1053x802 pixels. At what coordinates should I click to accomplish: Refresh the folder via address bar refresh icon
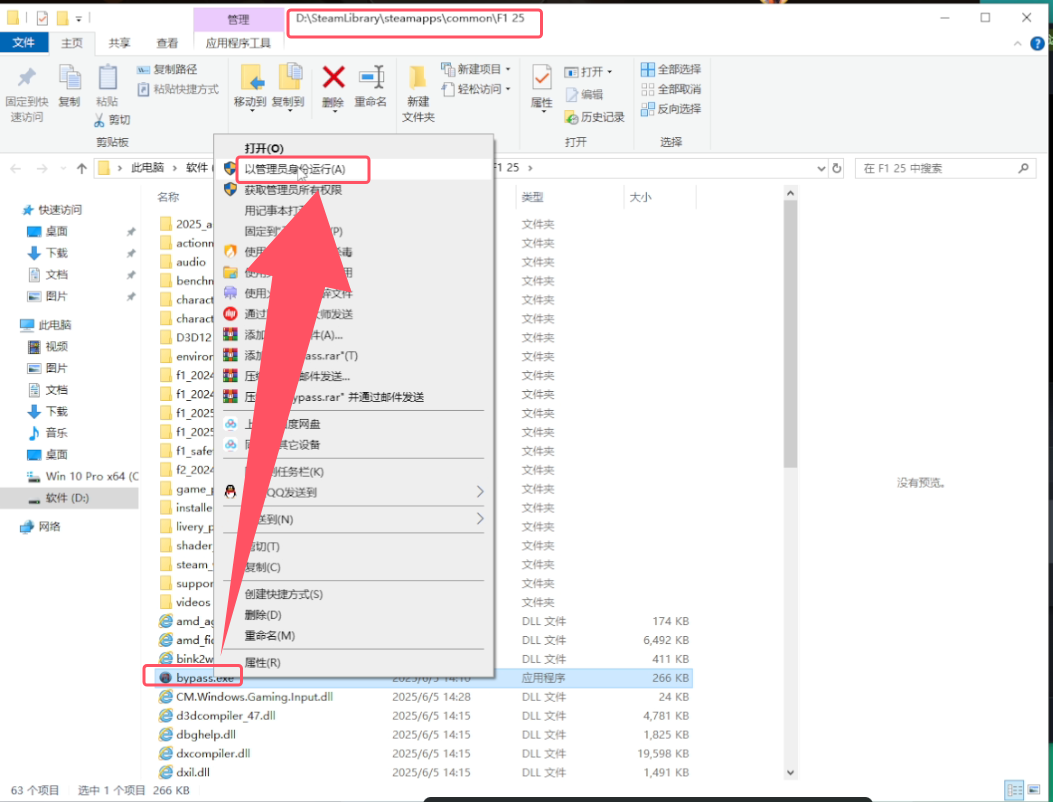point(837,168)
